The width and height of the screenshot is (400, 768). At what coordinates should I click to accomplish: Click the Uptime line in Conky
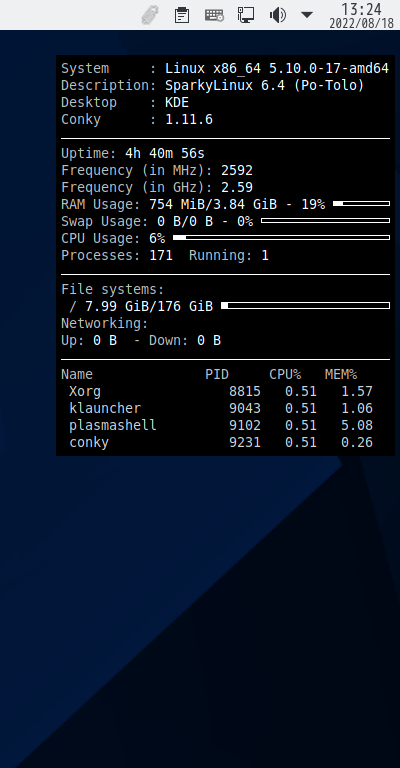point(133,153)
